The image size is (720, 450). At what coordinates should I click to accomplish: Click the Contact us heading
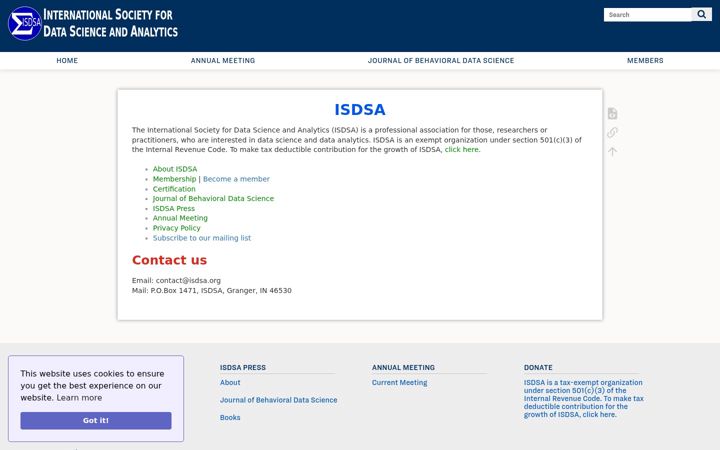pyautogui.click(x=169, y=260)
